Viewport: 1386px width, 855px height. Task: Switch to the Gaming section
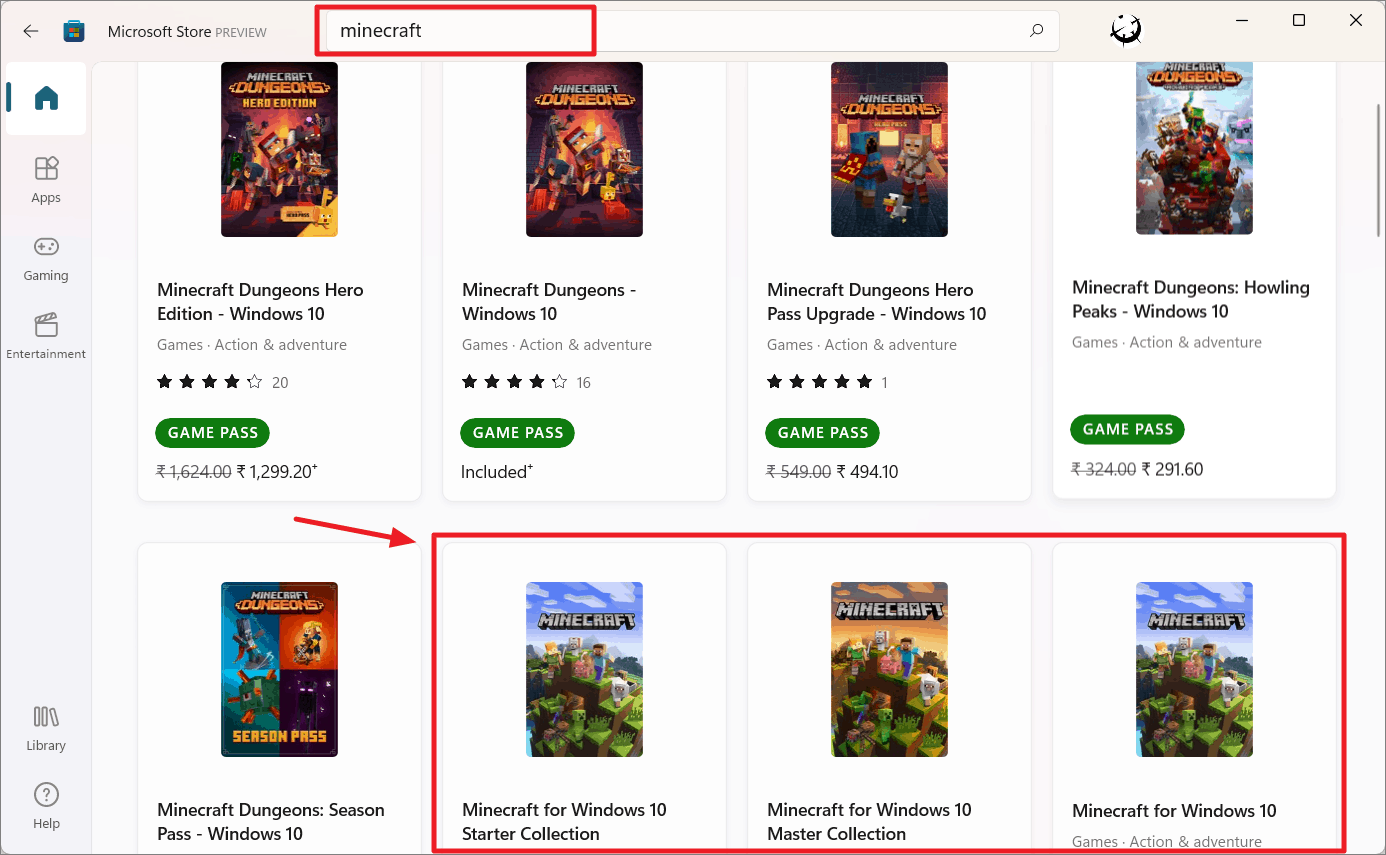(x=46, y=258)
